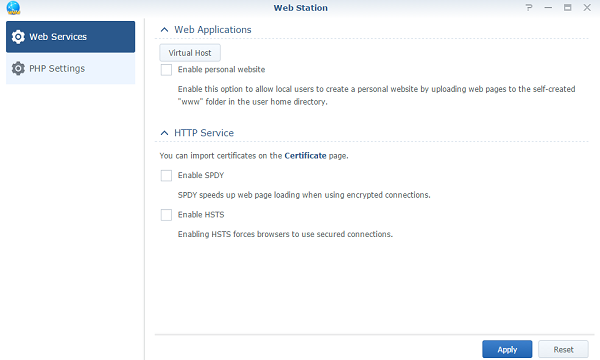Click the HTTP Service section heading
The height and width of the screenshot is (360, 600).
(x=204, y=133)
